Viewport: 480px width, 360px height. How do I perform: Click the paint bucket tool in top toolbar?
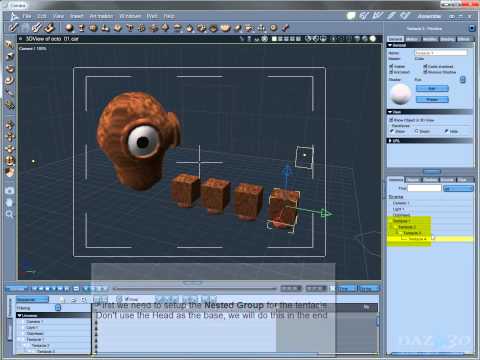tap(49, 28)
